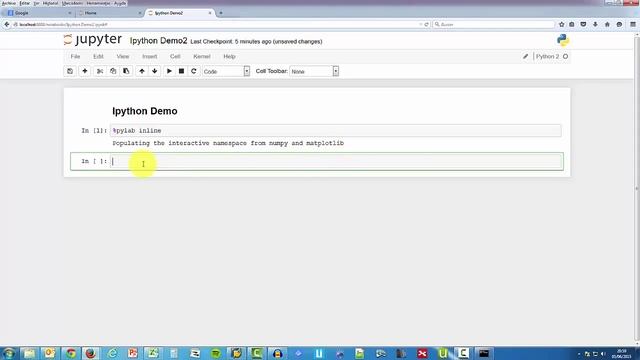
Task: Open the command prompt taskbar icon
Action: (484, 353)
